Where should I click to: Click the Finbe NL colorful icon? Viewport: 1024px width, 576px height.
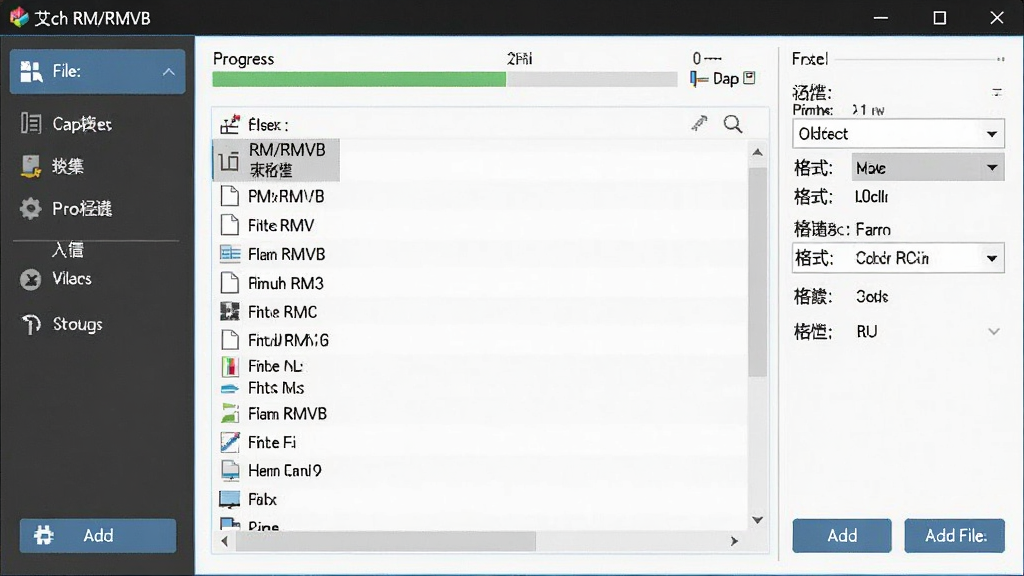(x=230, y=366)
